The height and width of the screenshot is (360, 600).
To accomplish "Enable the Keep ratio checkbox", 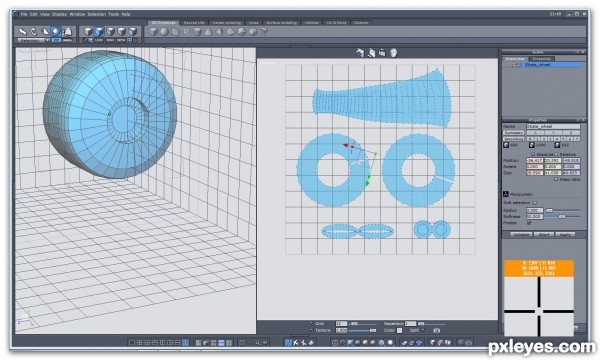I will 556,179.
